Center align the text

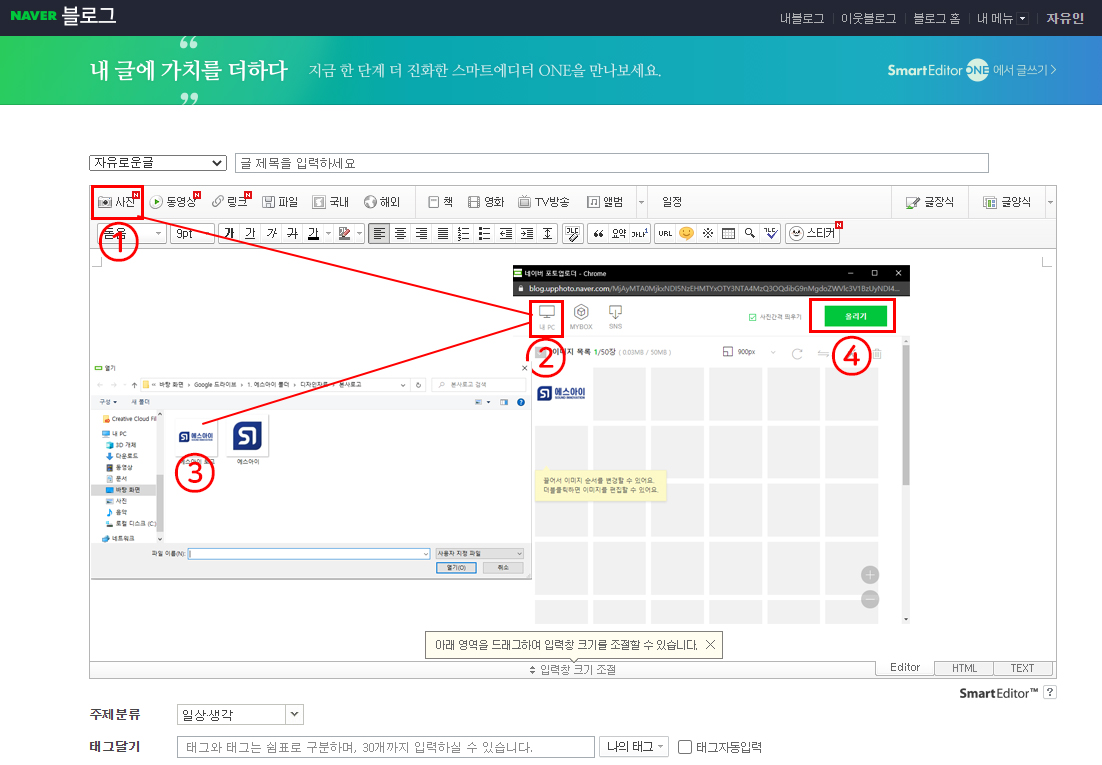[401, 233]
